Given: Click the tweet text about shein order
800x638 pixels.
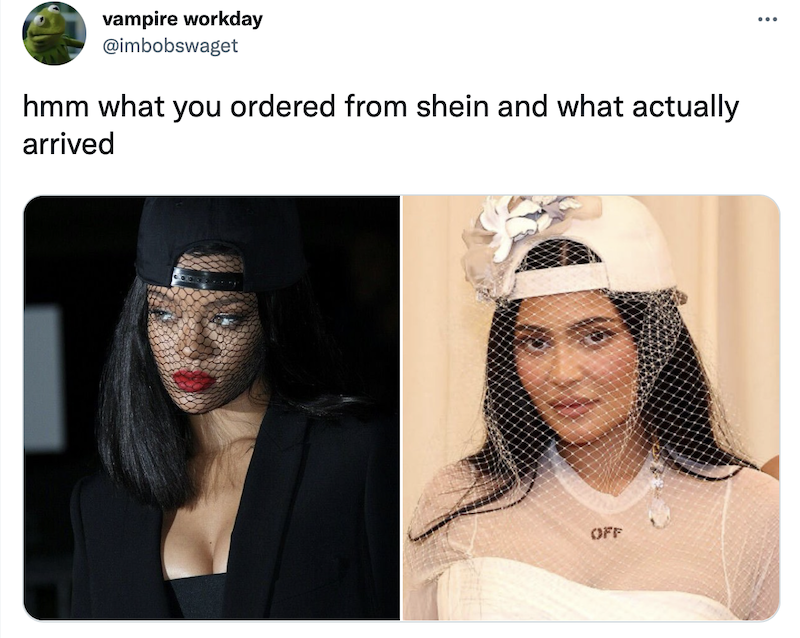Looking at the screenshot, I should [x=381, y=125].
